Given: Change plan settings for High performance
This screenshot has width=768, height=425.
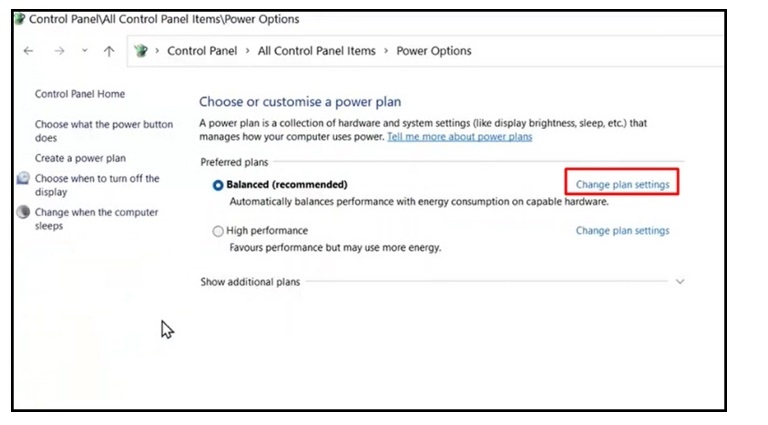Looking at the screenshot, I should tap(622, 231).
